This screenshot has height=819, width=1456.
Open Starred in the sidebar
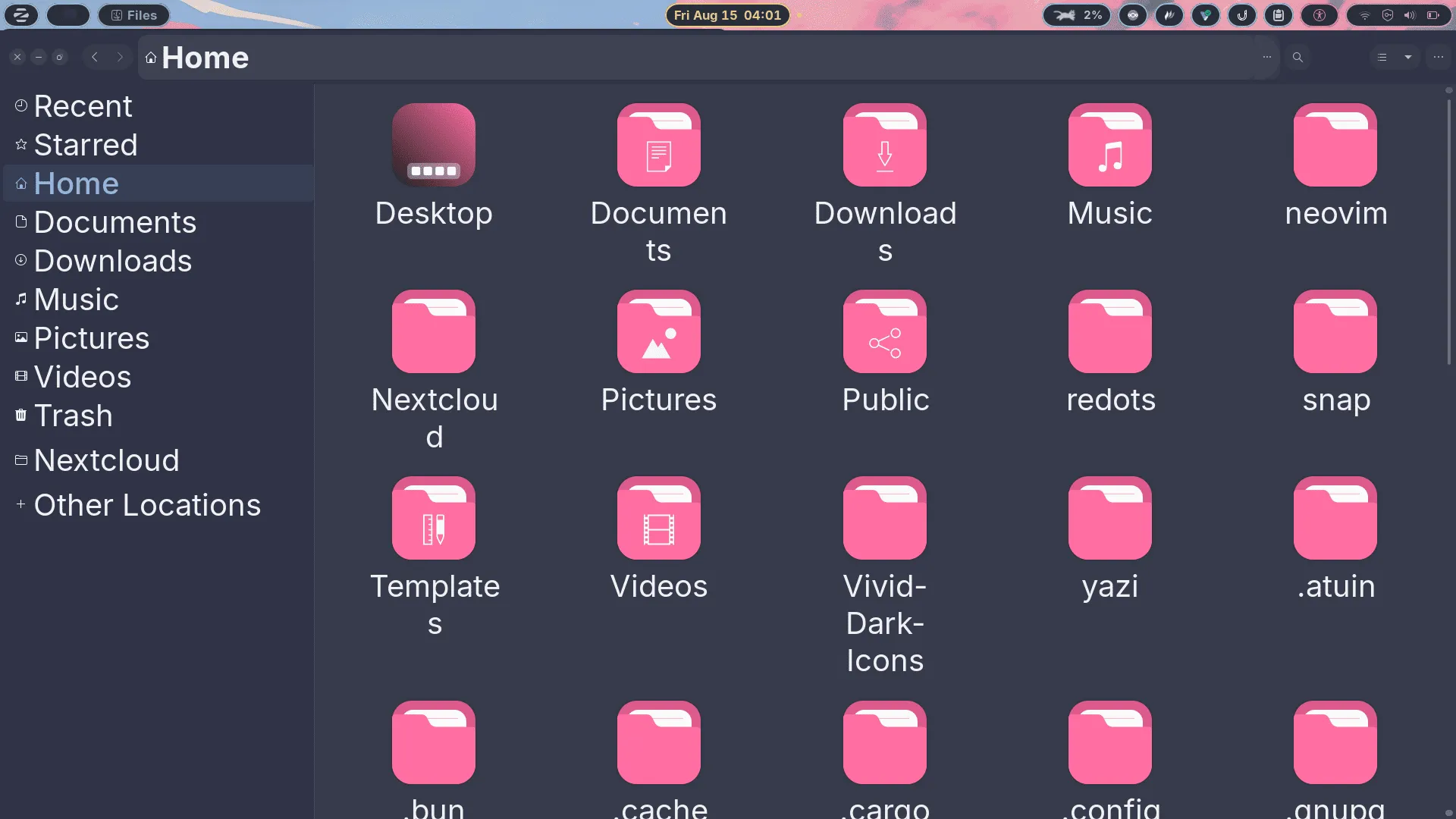[85, 145]
